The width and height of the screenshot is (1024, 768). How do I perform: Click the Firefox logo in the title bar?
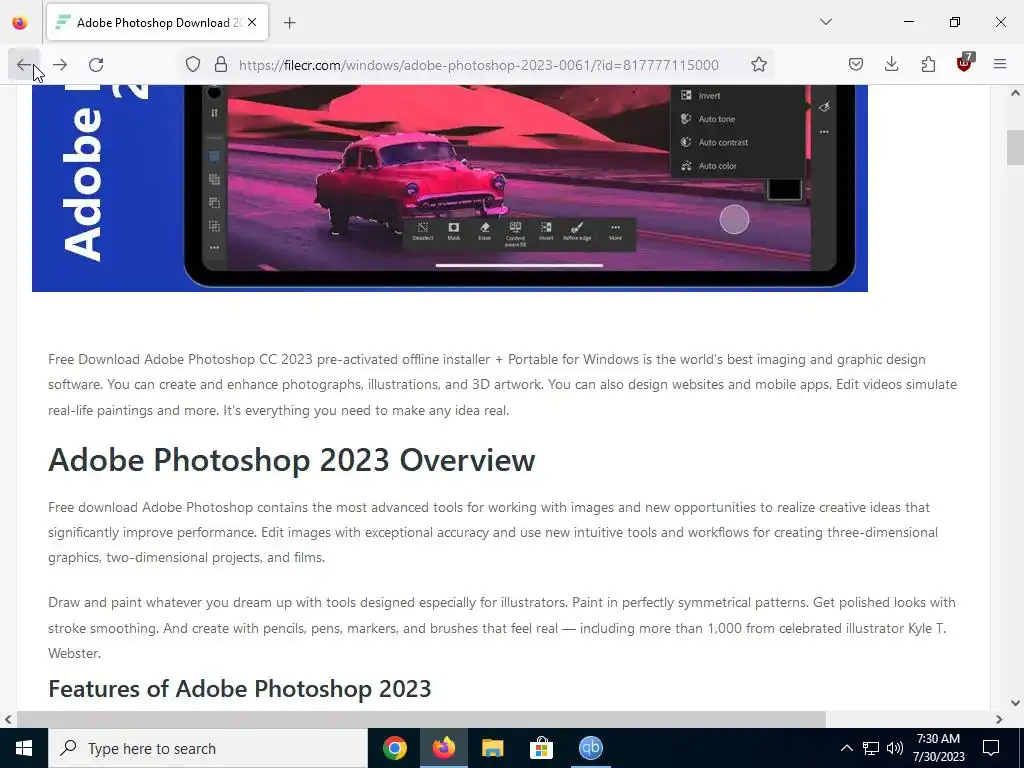[x=20, y=22]
